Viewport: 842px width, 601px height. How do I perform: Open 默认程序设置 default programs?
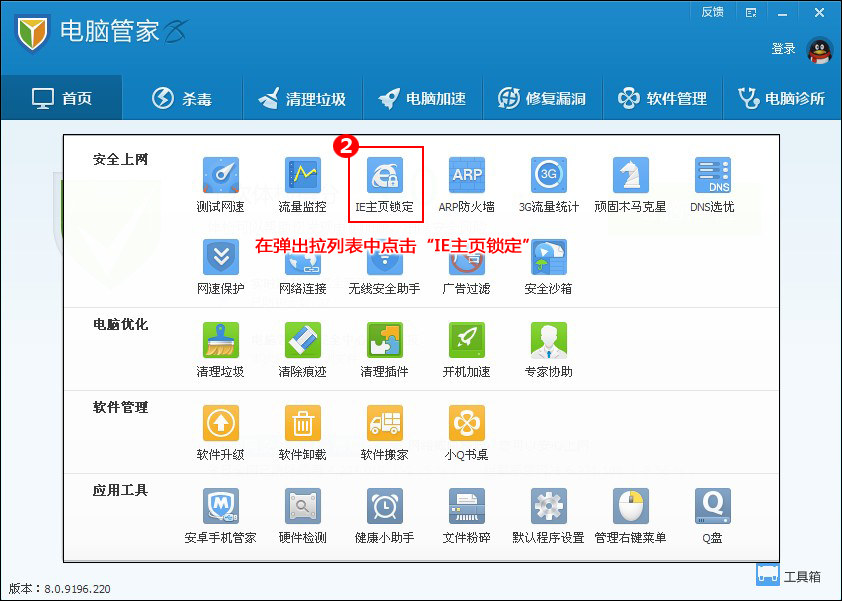[x=549, y=516]
